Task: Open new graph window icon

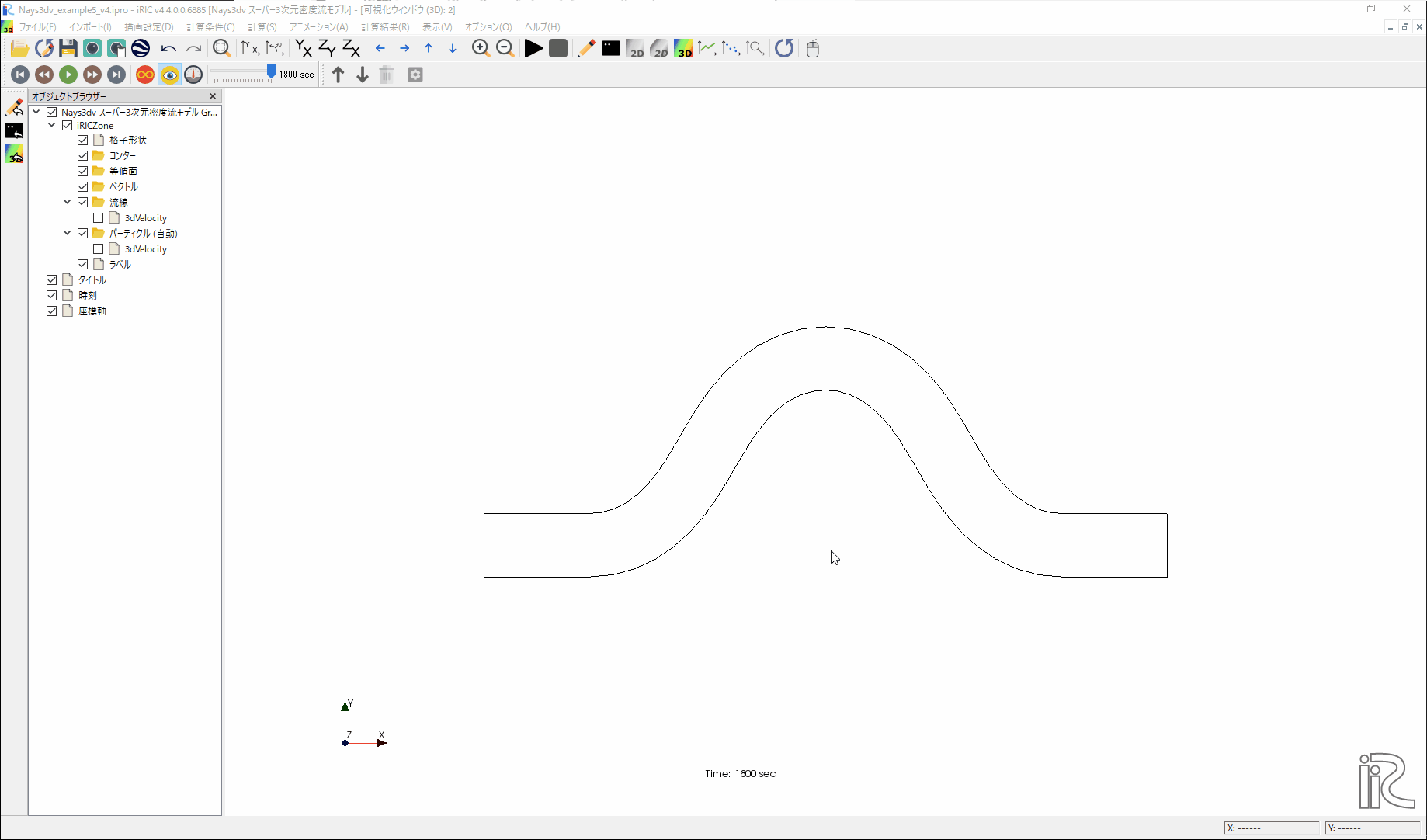Action: tap(707, 48)
